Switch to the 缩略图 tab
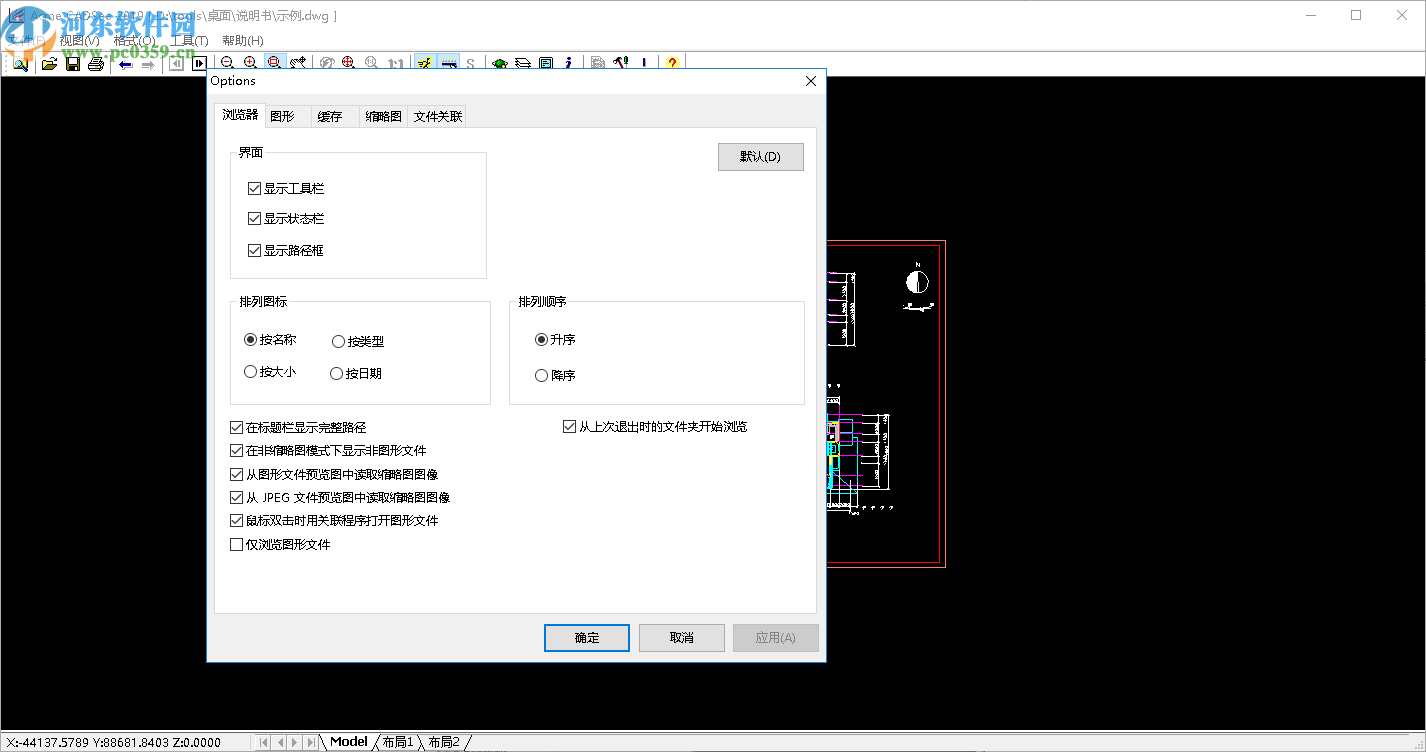This screenshot has height=752, width=1426. 384,116
